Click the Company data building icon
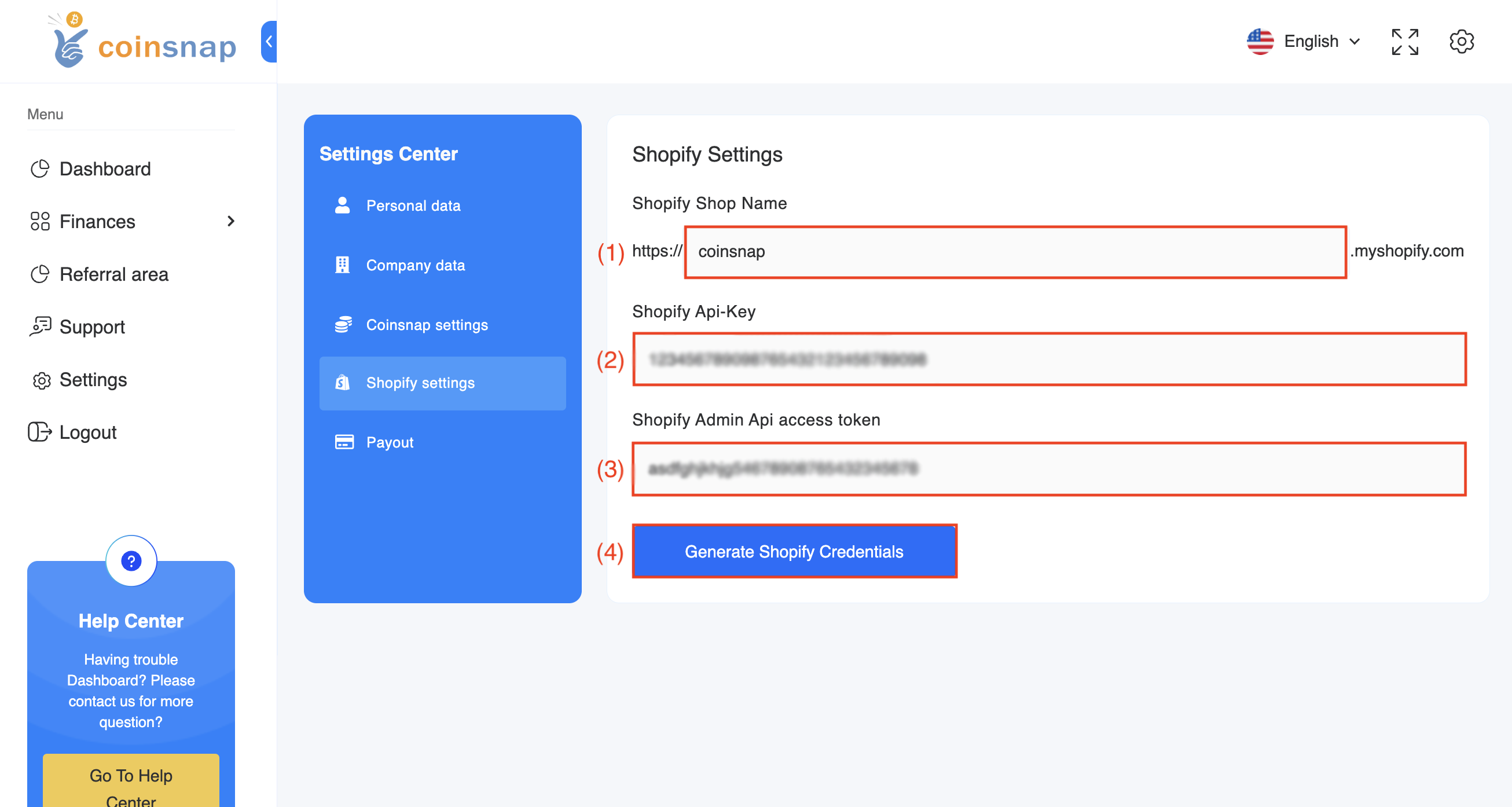This screenshot has height=807, width=1512. tap(342, 265)
